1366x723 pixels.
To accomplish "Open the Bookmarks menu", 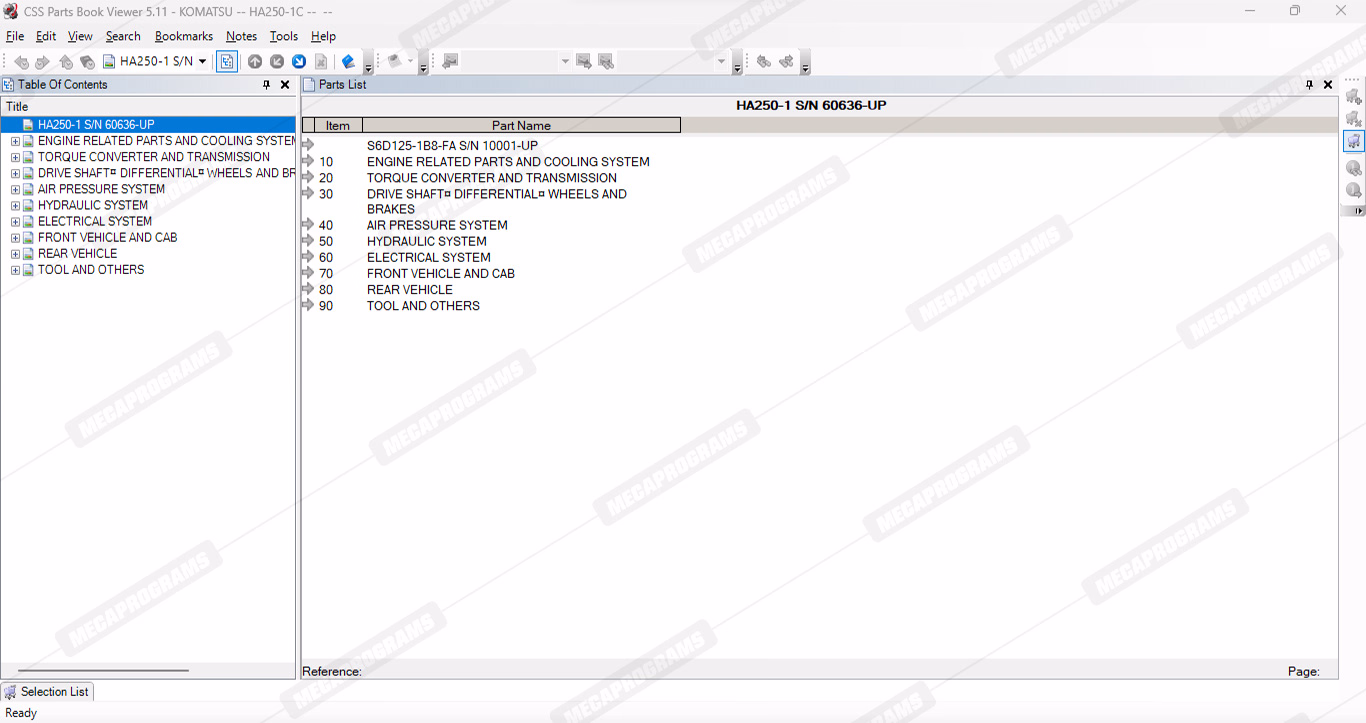I will tap(183, 36).
